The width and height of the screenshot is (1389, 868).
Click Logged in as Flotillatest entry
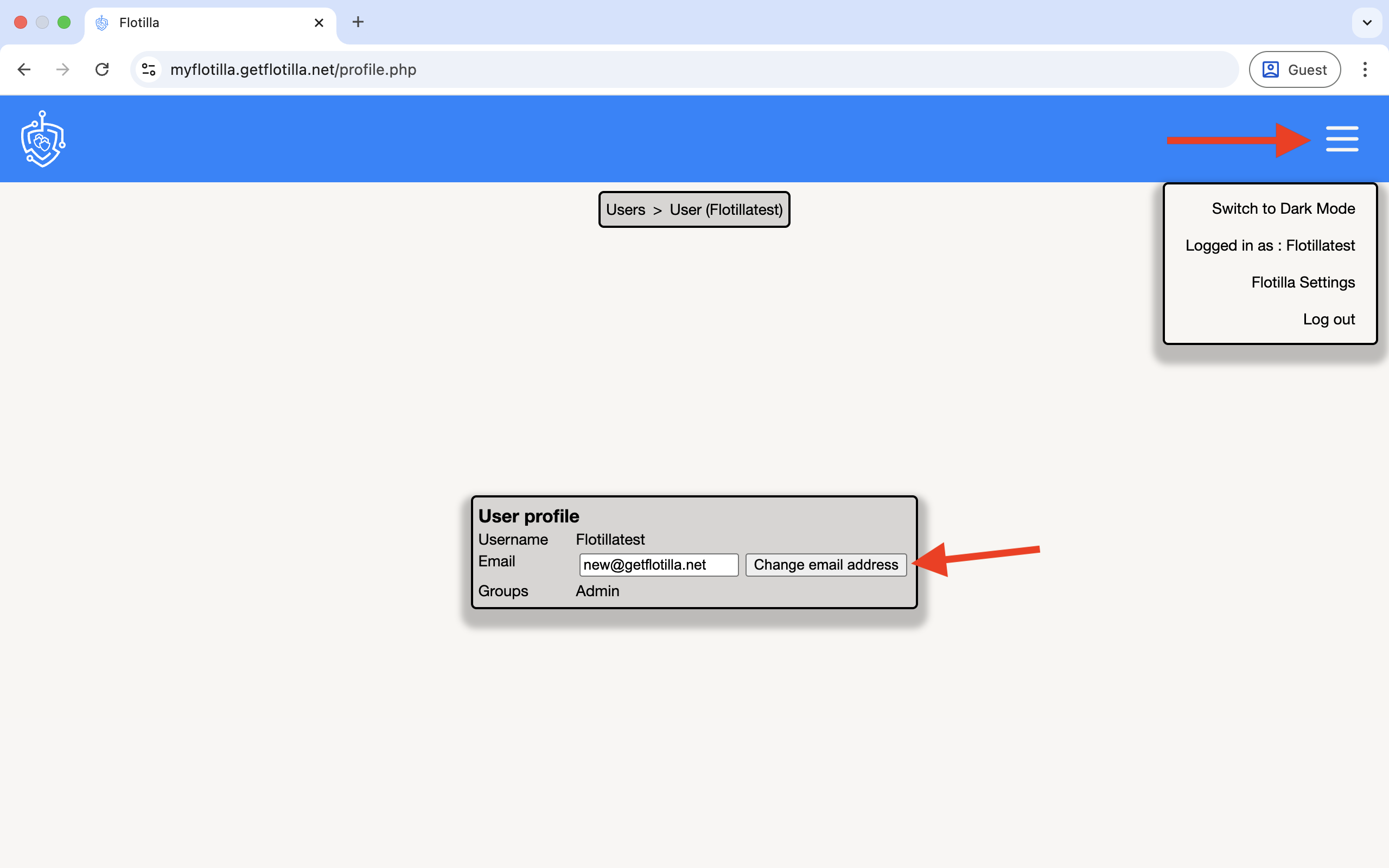[x=1270, y=246]
